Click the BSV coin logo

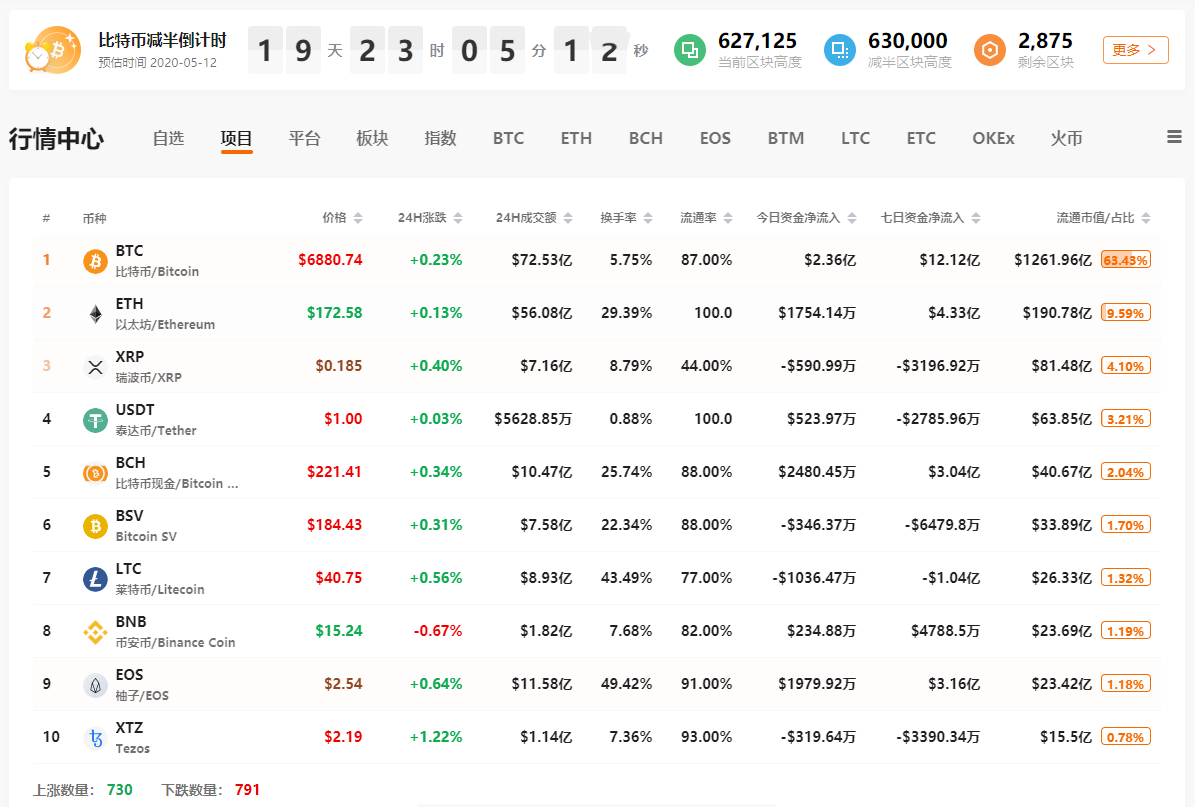95,526
